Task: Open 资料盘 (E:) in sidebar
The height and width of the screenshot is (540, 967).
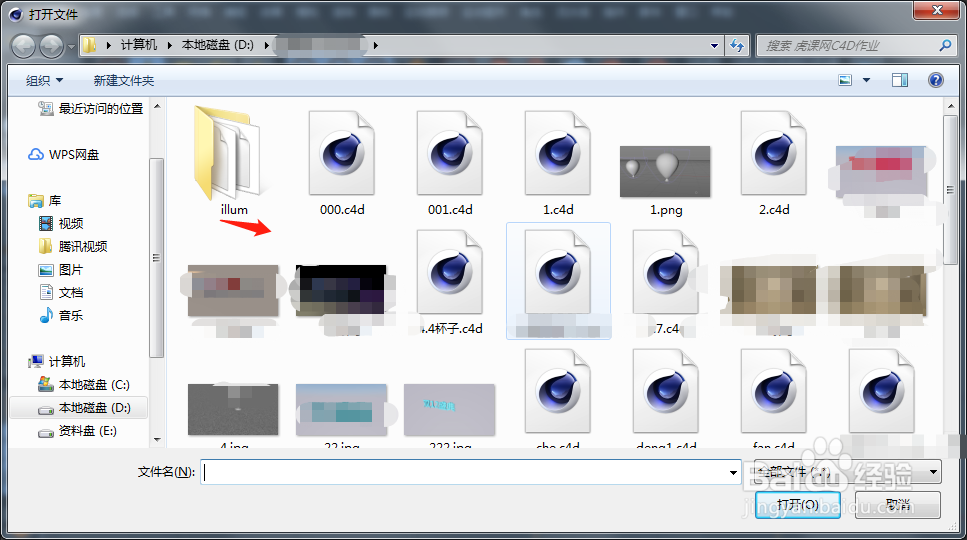Action: [77, 431]
